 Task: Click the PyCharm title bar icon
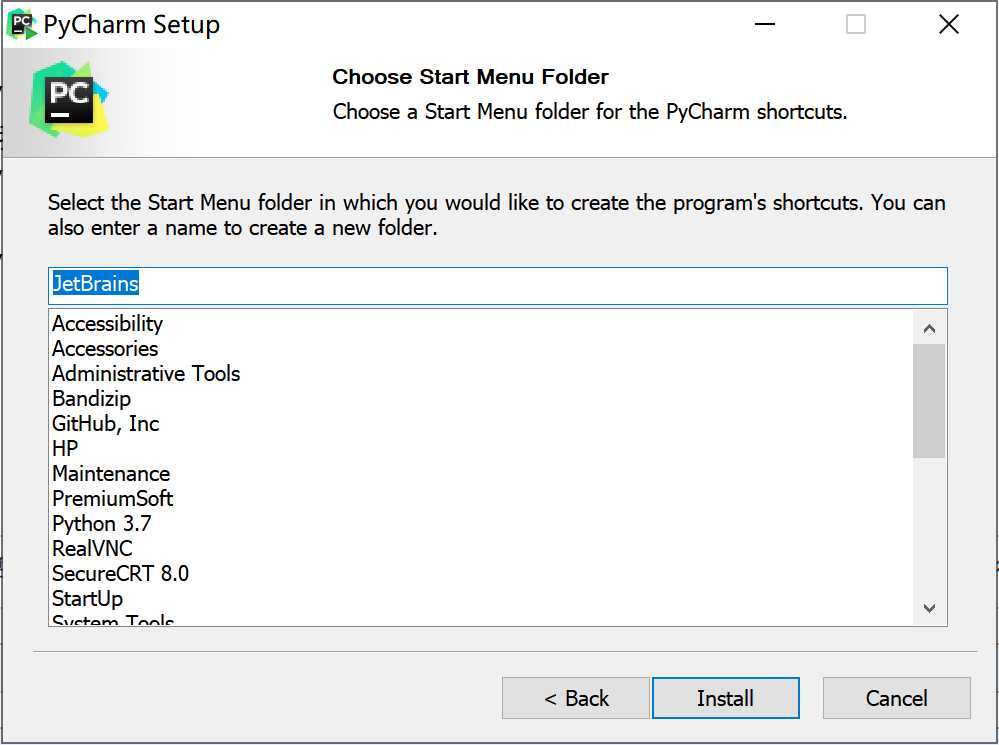point(21,24)
